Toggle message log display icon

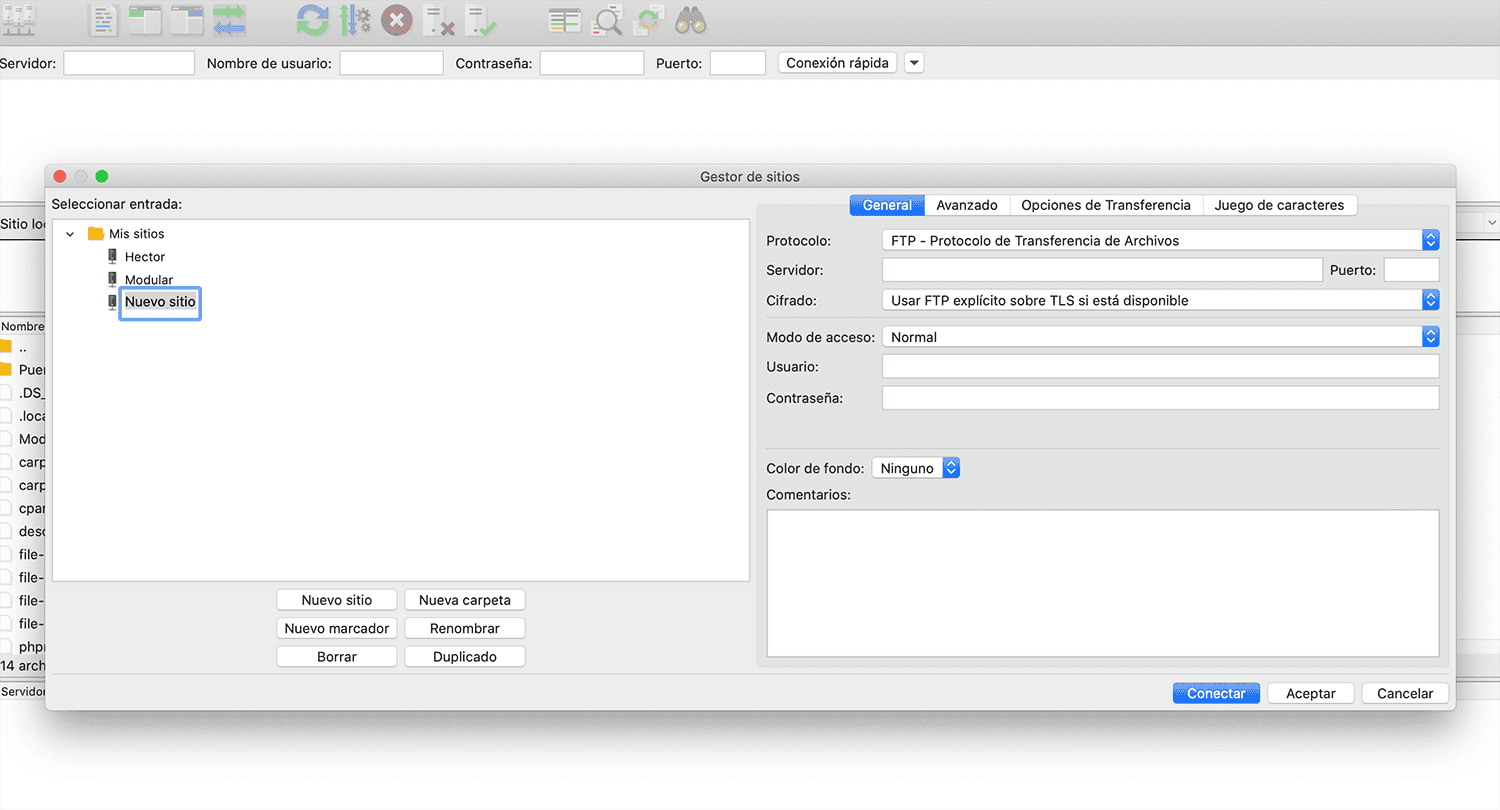click(x=104, y=20)
